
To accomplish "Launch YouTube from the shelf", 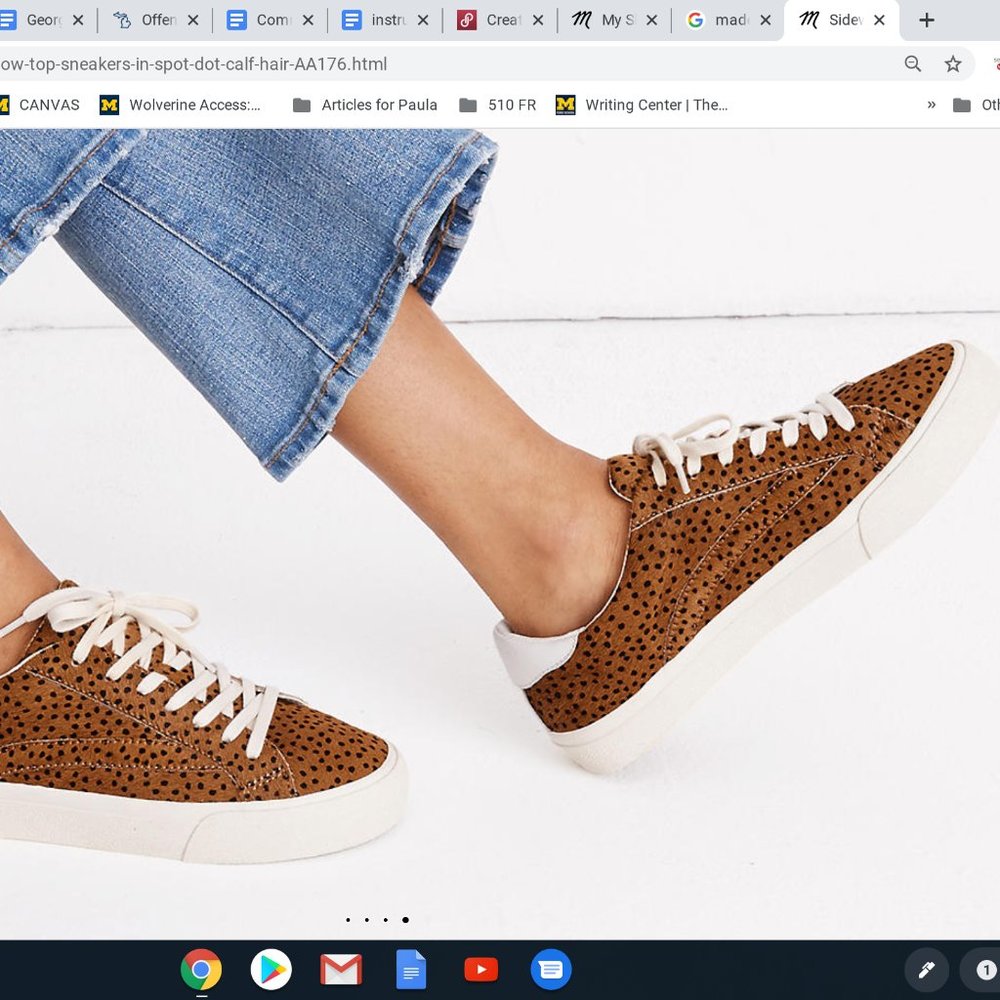I will (481, 969).
